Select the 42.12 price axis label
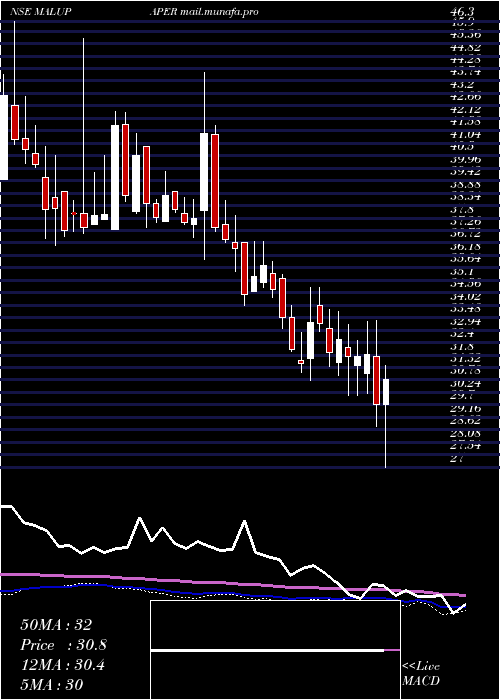The height and width of the screenshot is (700, 500). 466,109
